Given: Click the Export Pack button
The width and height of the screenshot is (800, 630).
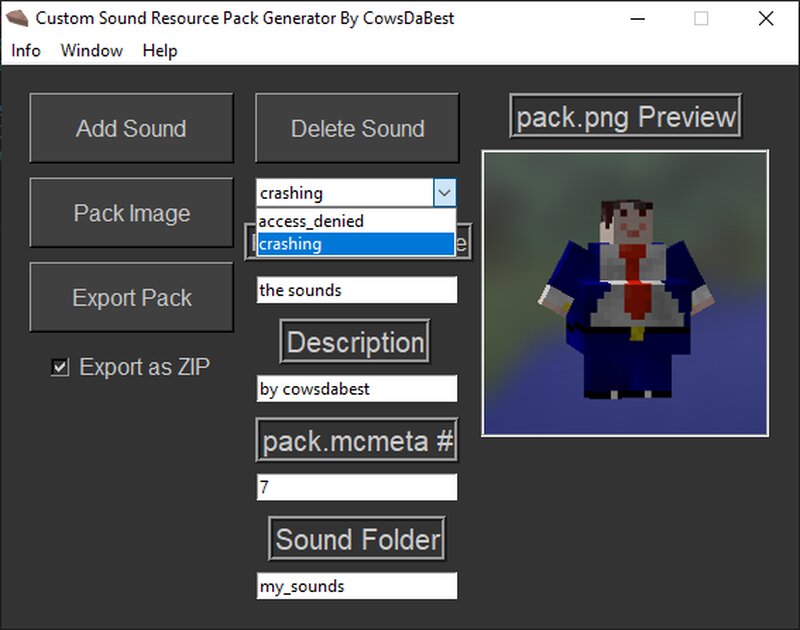Looking at the screenshot, I should coord(132,297).
